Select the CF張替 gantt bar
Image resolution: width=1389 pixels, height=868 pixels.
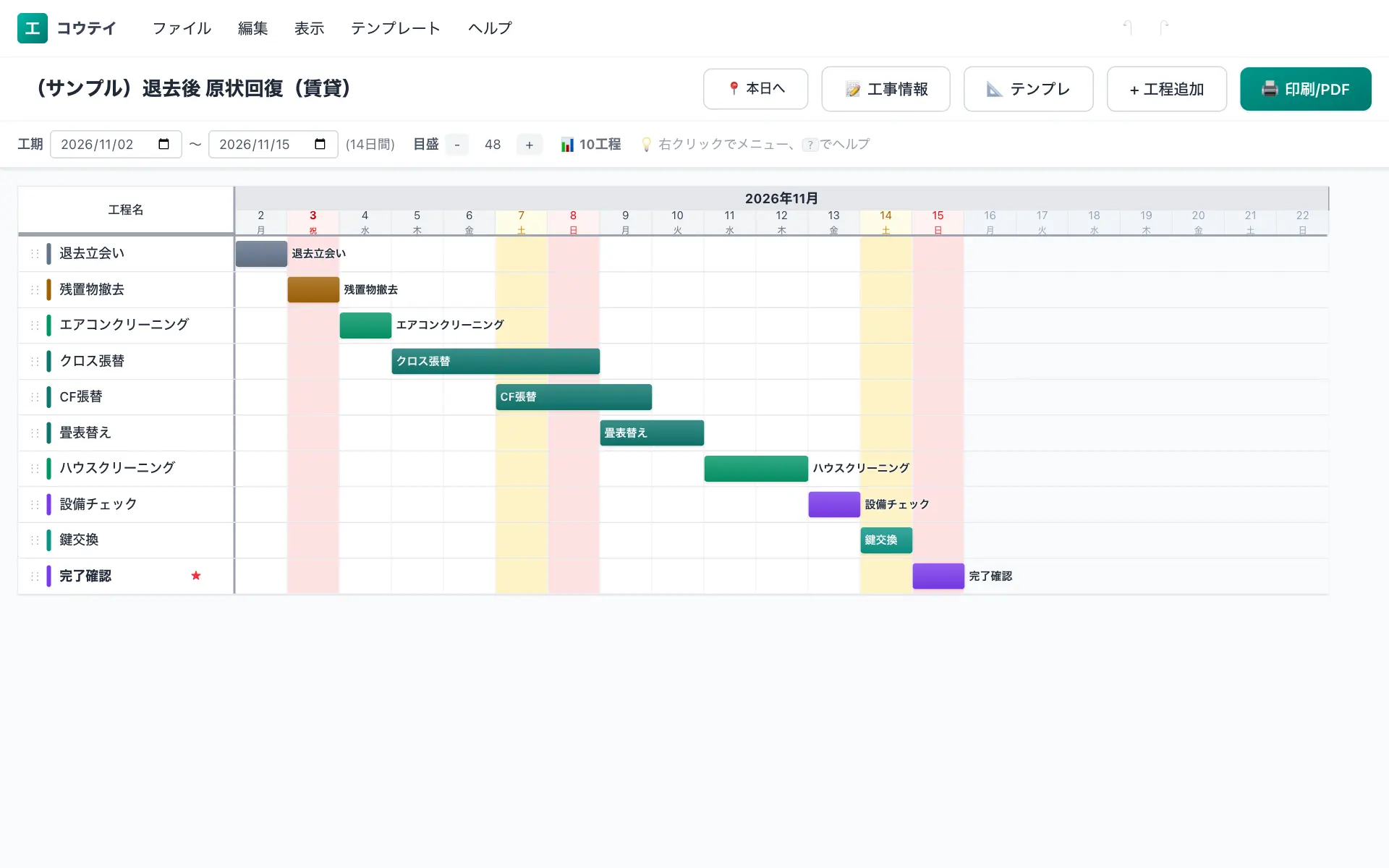(x=574, y=397)
